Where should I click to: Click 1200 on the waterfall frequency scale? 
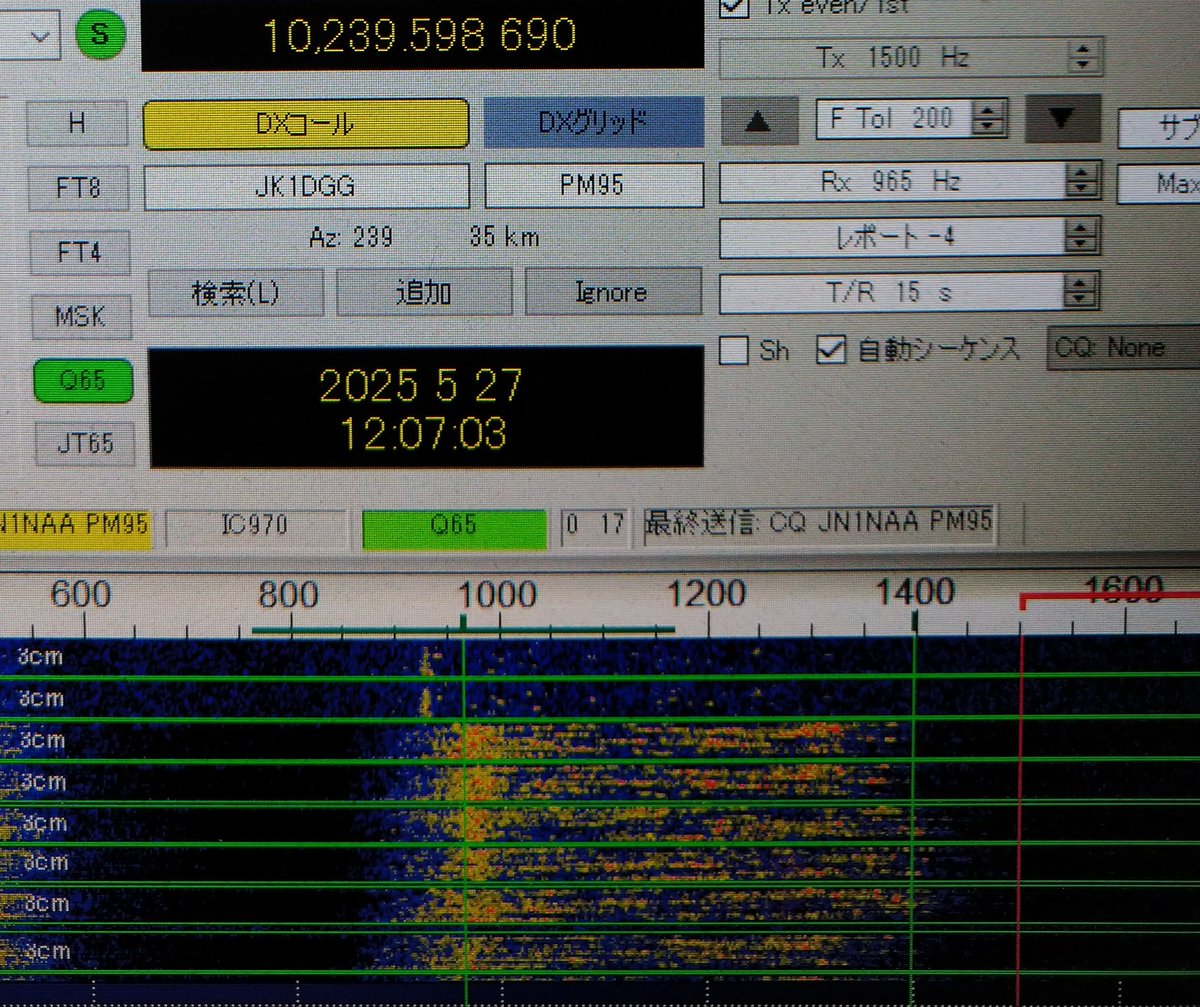(707, 594)
